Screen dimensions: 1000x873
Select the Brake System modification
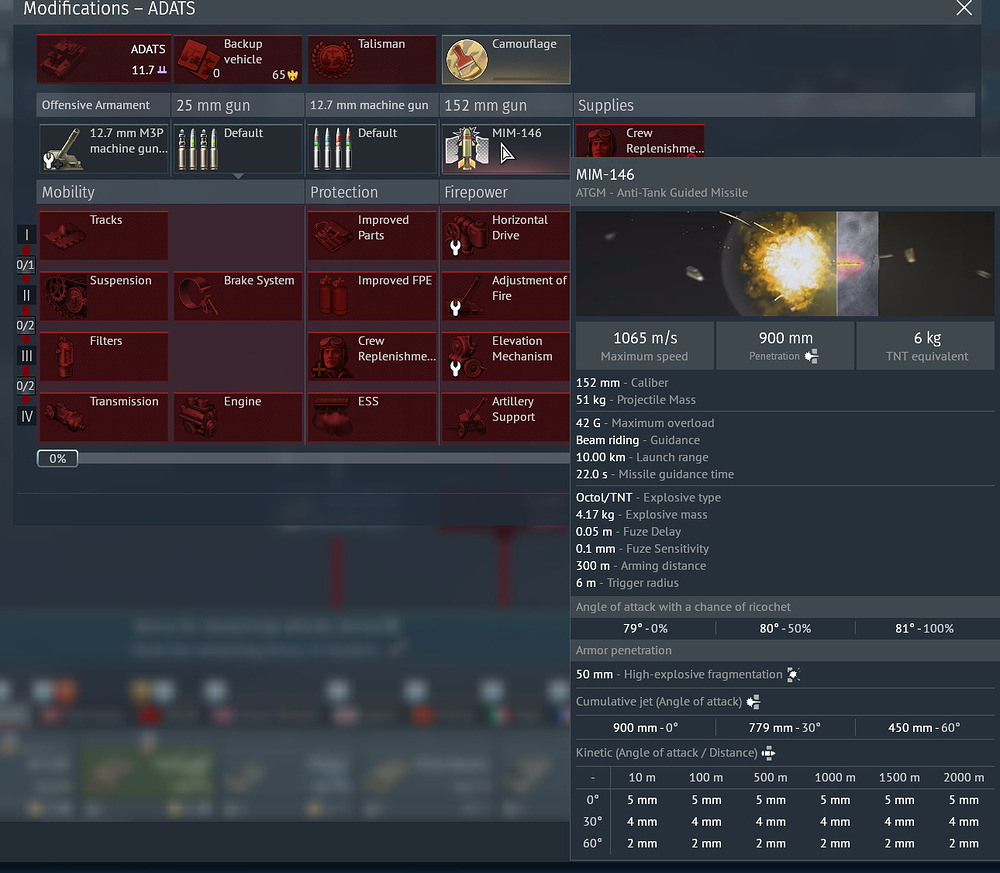(x=238, y=296)
